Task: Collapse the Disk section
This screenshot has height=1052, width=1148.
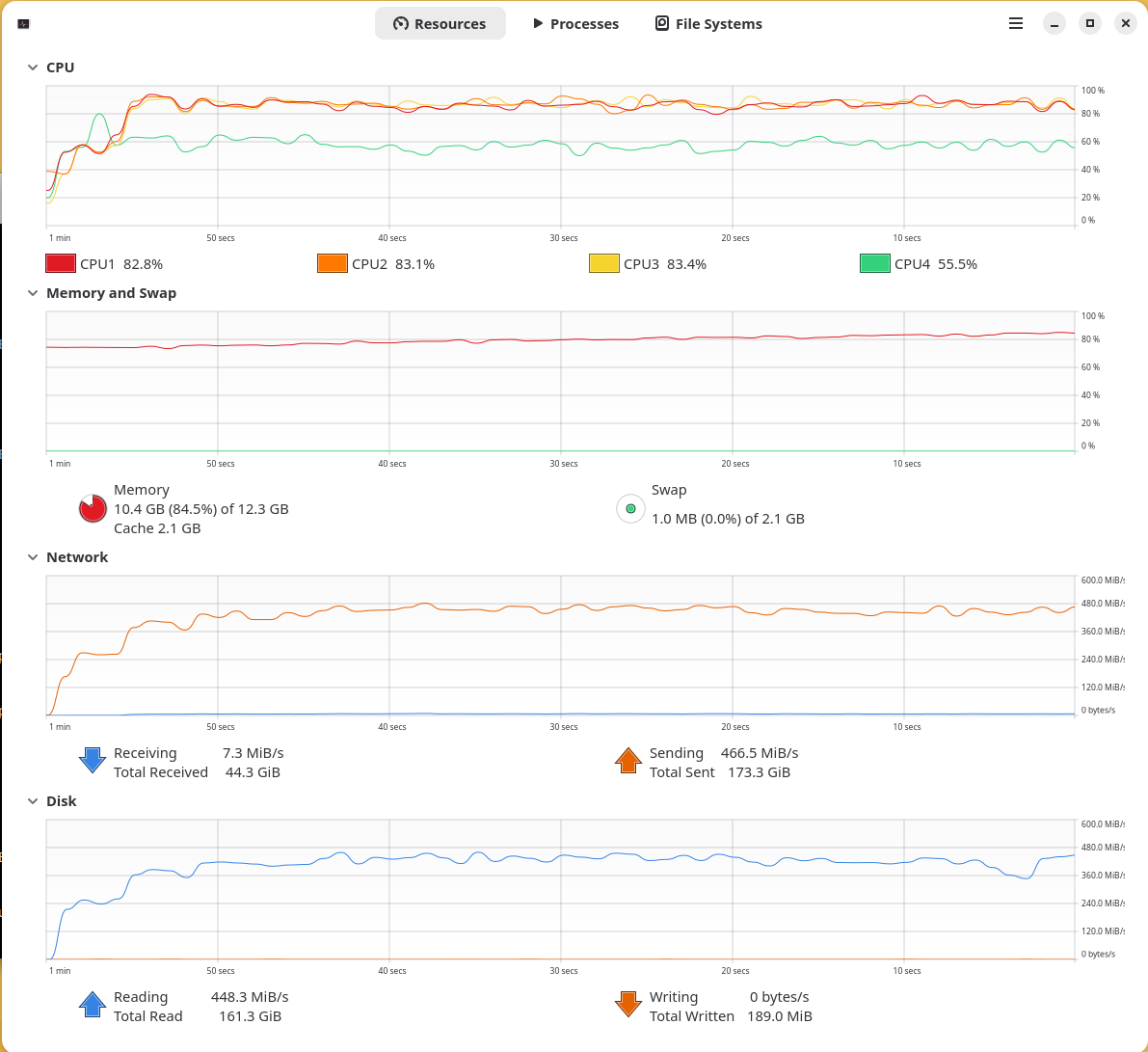Action: pyautogui.click(x=33, y=800)
